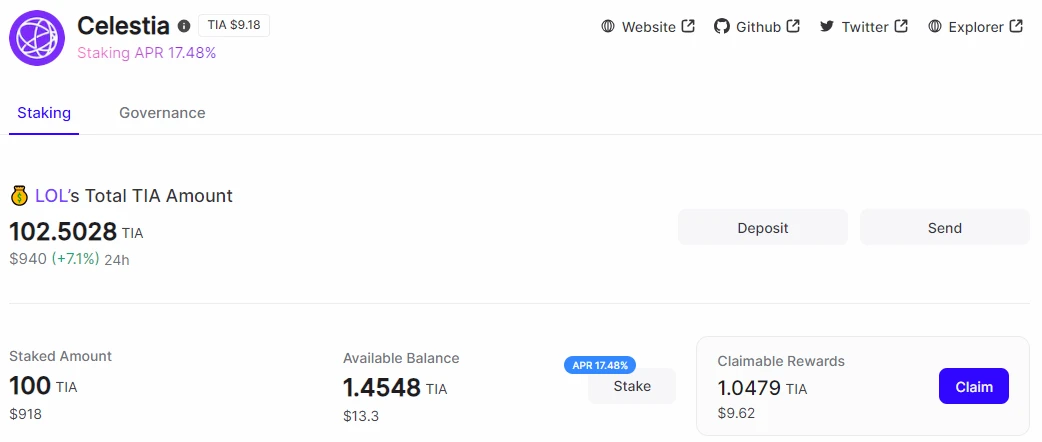The height and width of the screenshot is (442, 1042).
Task: Click the globe icon next to Website
Action: coord(607,27)
